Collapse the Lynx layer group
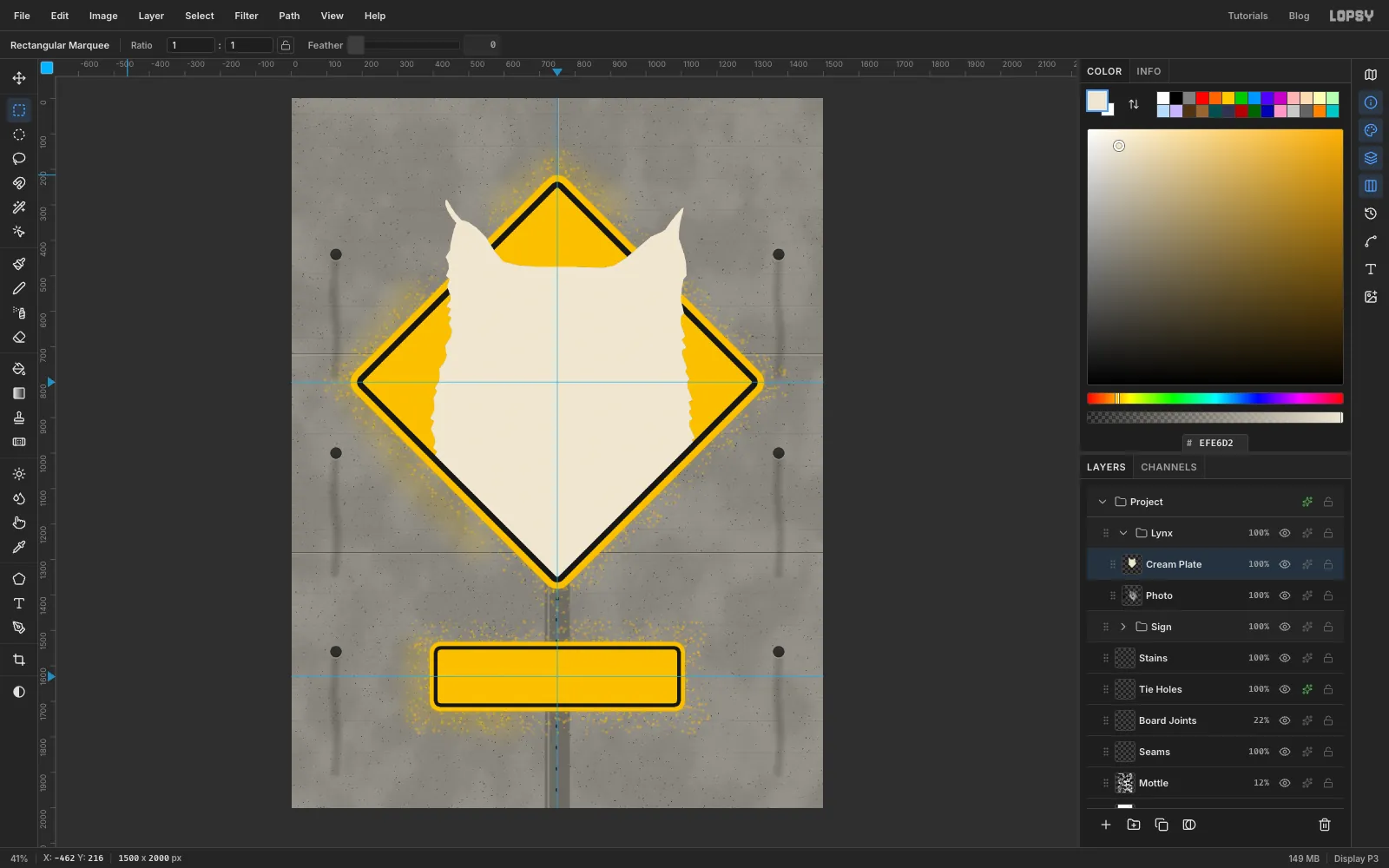Image resolution: width=1389 pixels, height=868 pixels. 1123,533
